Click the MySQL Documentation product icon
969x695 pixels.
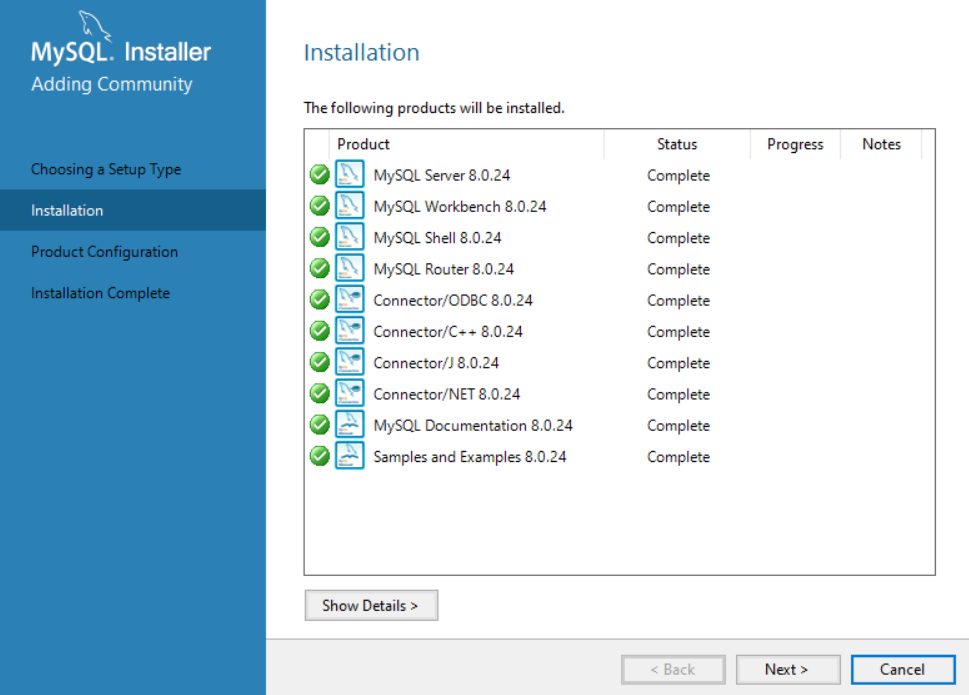point(349,424)
